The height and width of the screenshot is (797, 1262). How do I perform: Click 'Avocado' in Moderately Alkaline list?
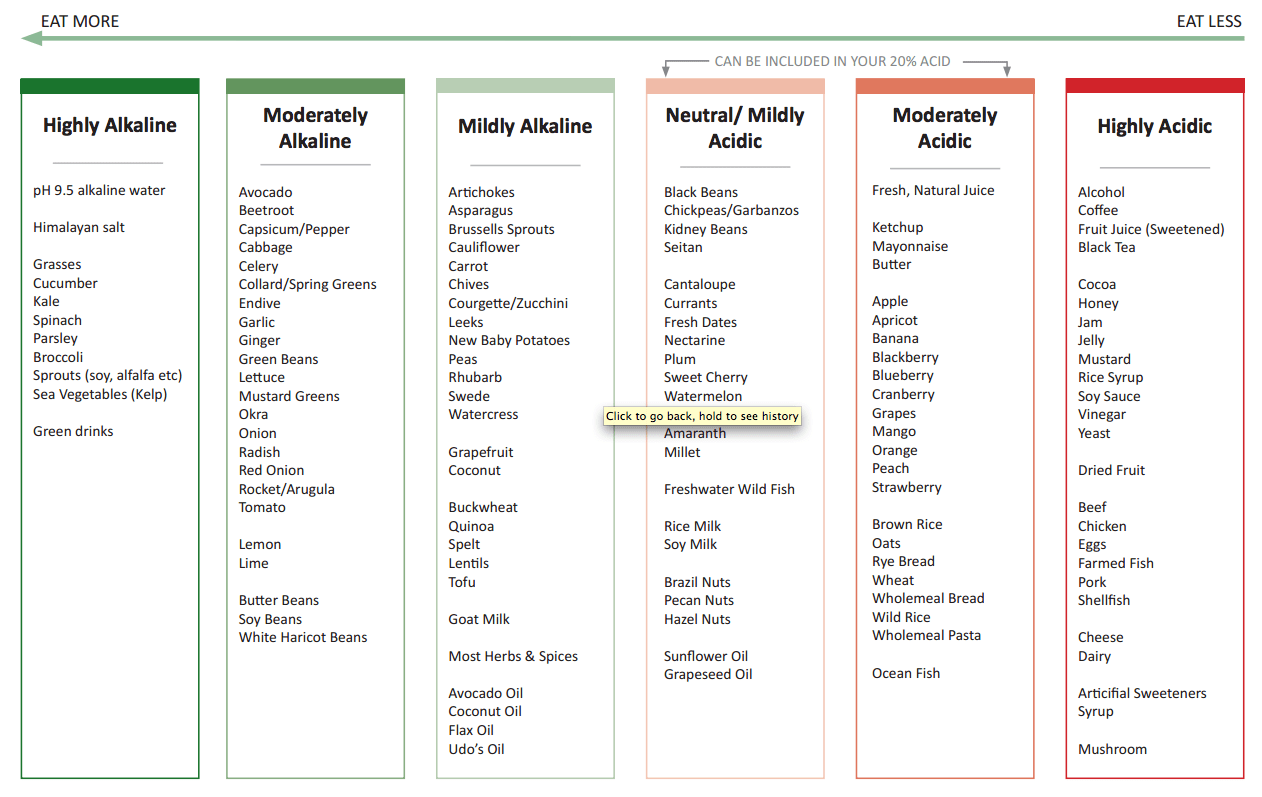(x=266, y=192)
